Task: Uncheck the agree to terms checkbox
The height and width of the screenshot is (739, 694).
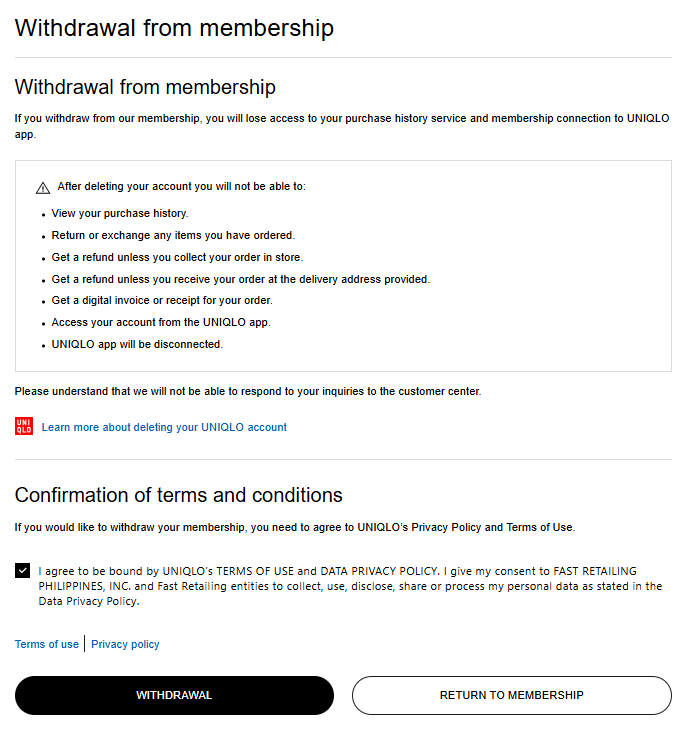Action: click(23, 571)
